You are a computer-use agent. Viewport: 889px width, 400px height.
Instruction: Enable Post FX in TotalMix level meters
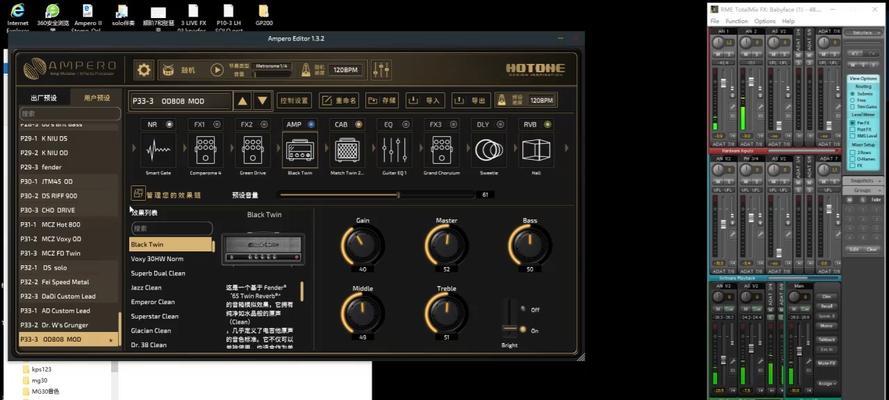pyautogui.click(x=852, y=129)
